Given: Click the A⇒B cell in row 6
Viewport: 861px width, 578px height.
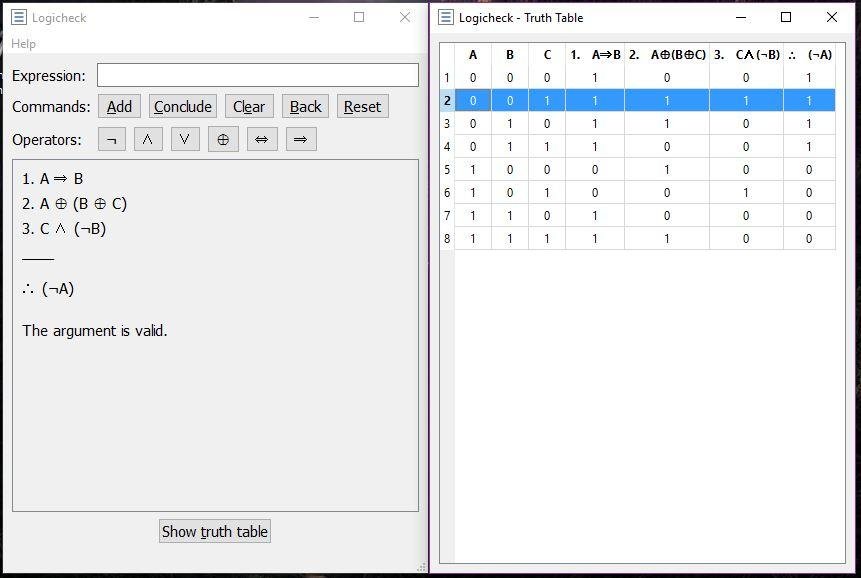Looking at the screenshot, I should pyautogui.click(x=595, y=193).
